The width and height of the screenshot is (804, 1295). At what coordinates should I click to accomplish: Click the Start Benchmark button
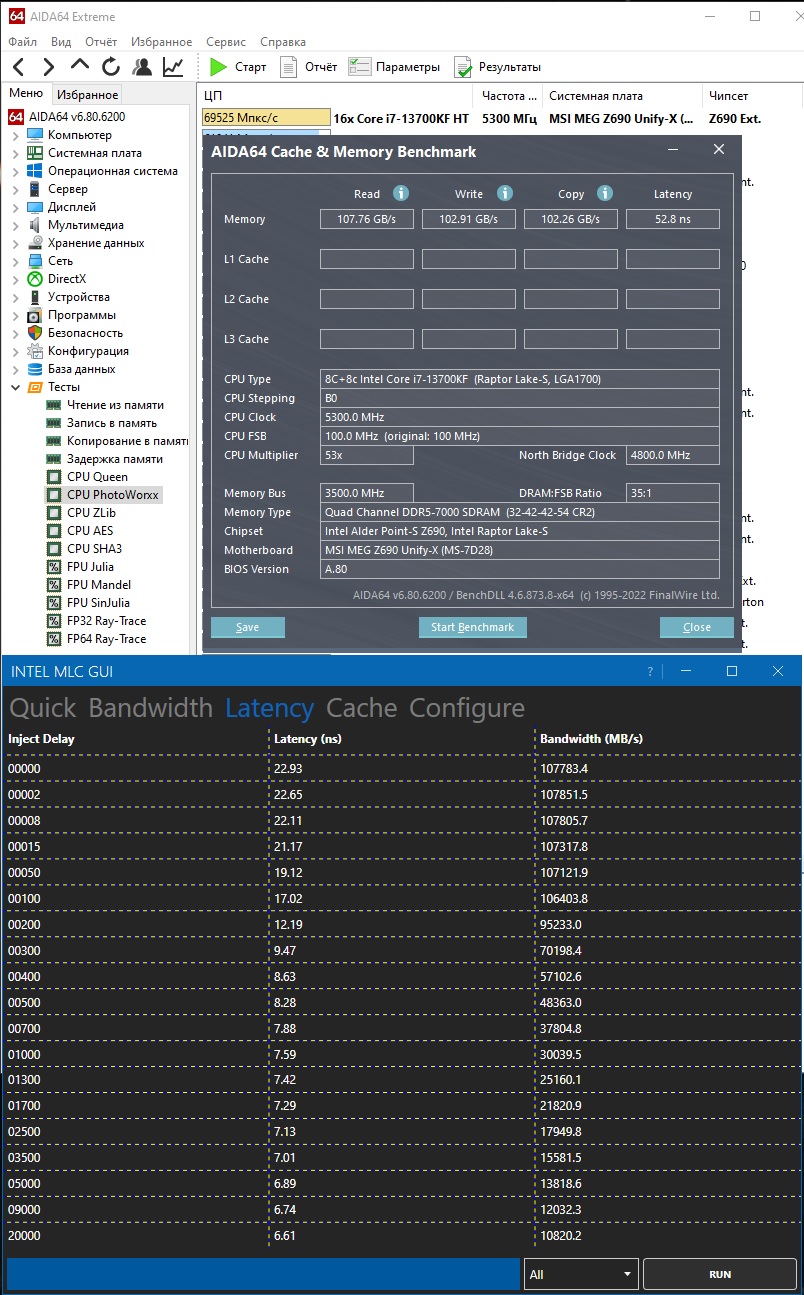[x=473, y=627]
